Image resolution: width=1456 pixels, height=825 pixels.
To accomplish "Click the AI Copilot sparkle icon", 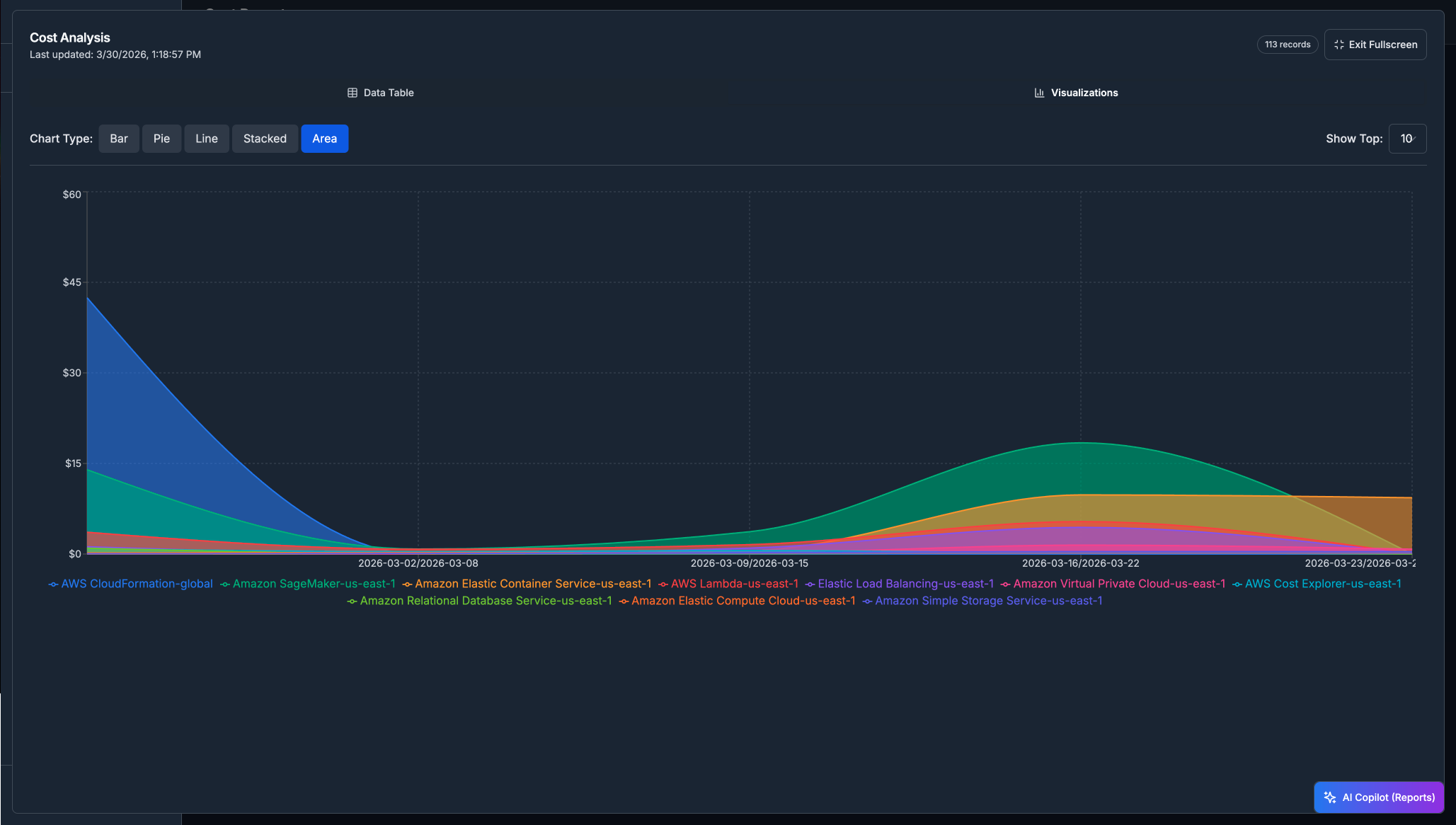I will pos(1330,797).
